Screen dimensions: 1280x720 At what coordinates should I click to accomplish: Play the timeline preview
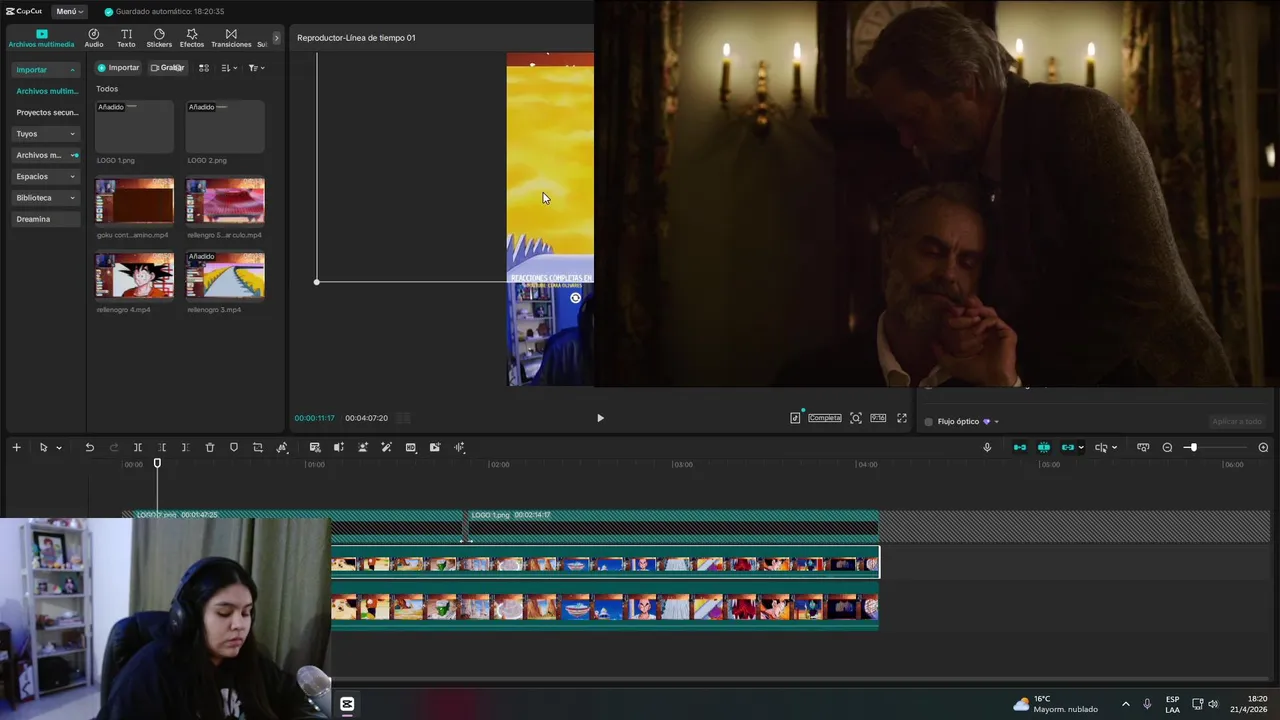[600, 418]
